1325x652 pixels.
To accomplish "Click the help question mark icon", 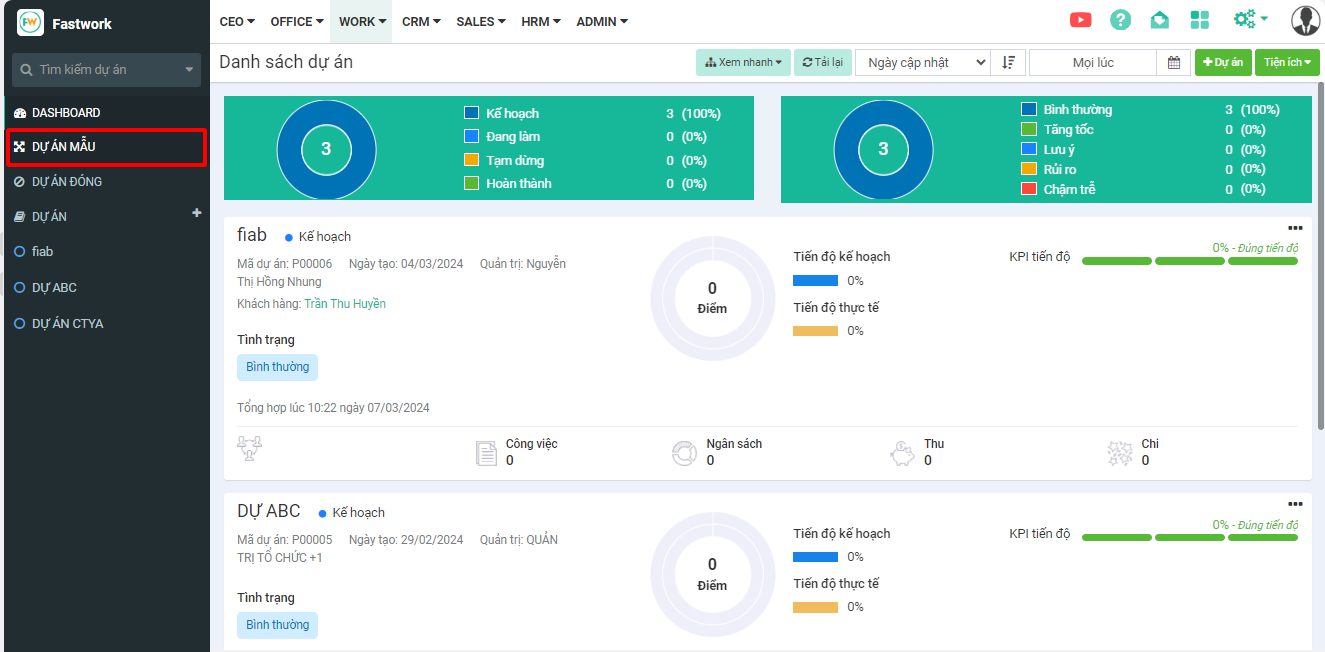I will [x=1121, y=20].
